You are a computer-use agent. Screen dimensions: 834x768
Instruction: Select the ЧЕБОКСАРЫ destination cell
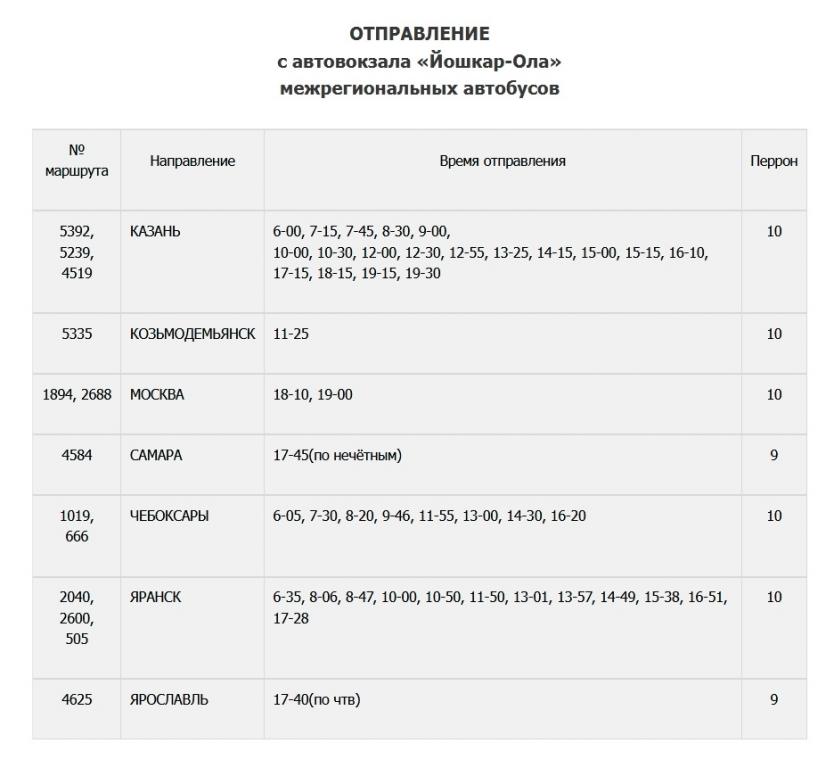pyautogui.click(x=169, y=516)
